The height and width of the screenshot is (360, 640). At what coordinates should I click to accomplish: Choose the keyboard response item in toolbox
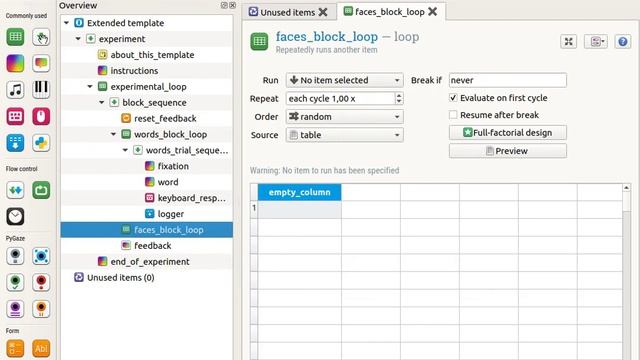click(x=16, y=116)
